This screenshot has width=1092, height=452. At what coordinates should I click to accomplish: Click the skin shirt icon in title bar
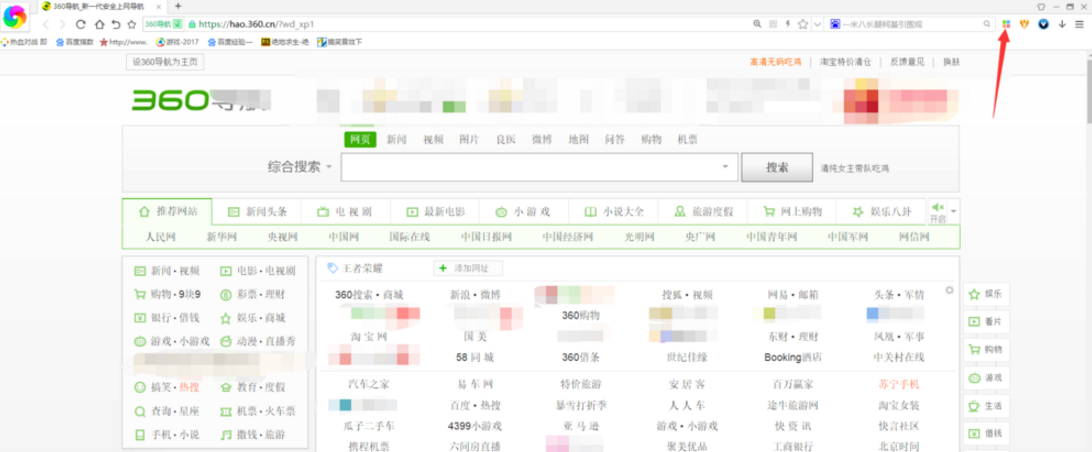[x=1041, y=6]
